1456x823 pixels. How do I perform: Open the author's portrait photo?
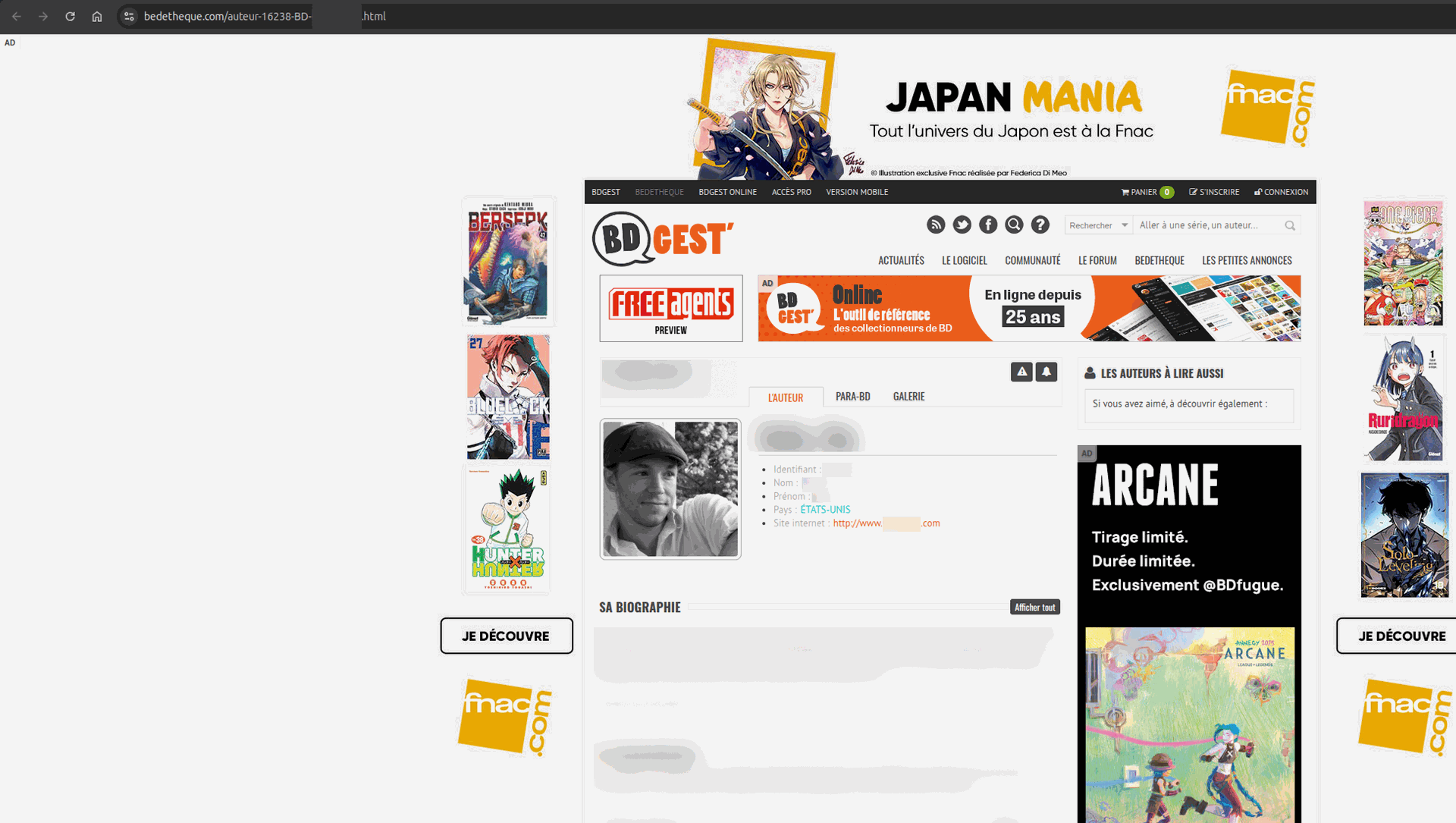pyautogui.click(x=670, y=489)
